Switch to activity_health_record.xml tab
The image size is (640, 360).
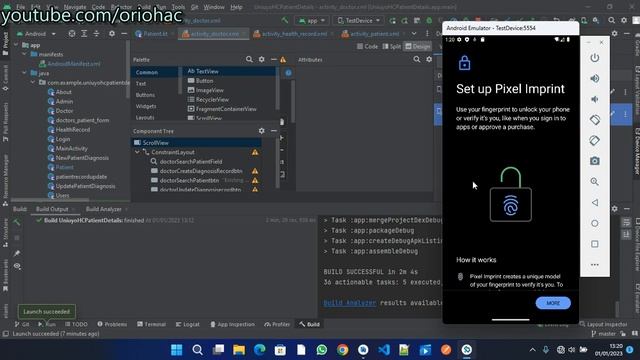tap(291, 34)
